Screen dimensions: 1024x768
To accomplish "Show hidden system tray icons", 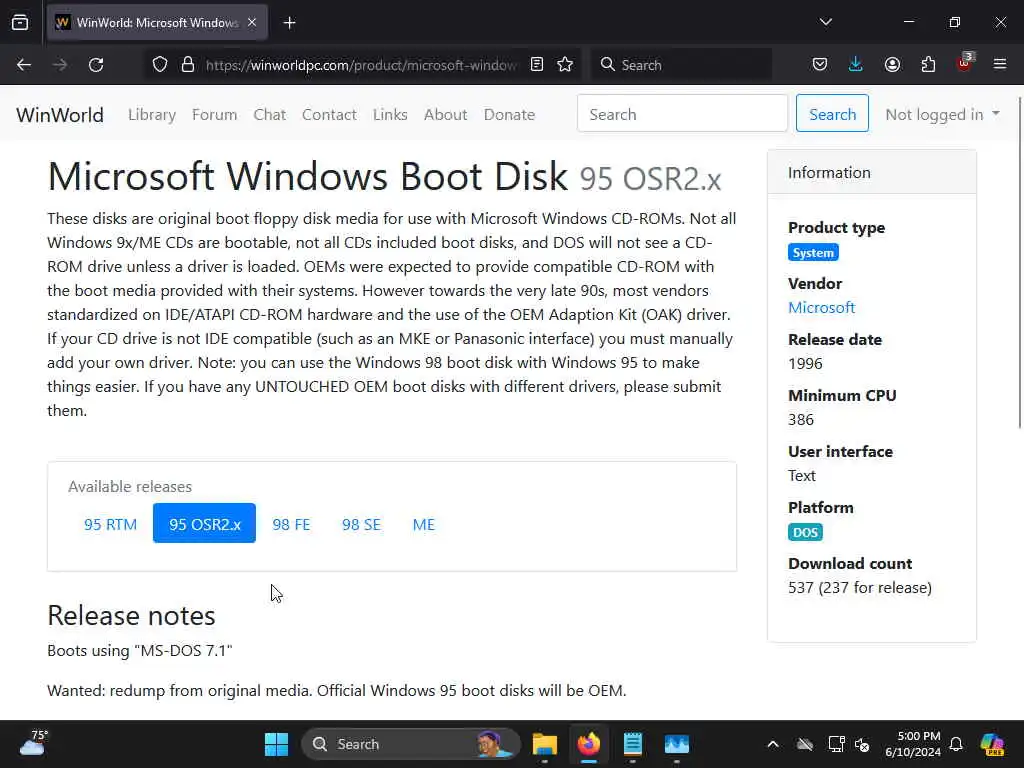I will [x=773, y=744].
